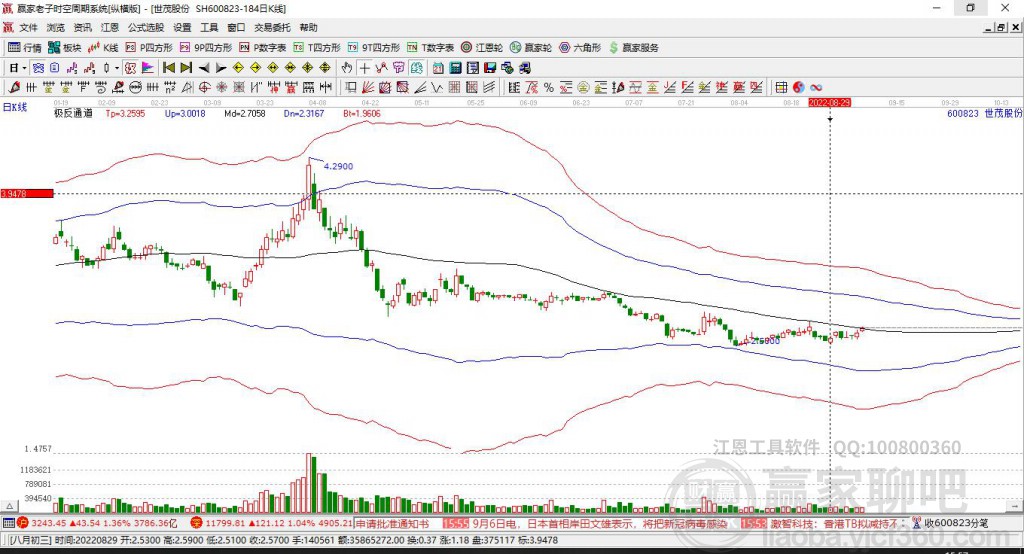
Task: Toggle the crosshair cursor tool
Action: (x=364, y=68)
